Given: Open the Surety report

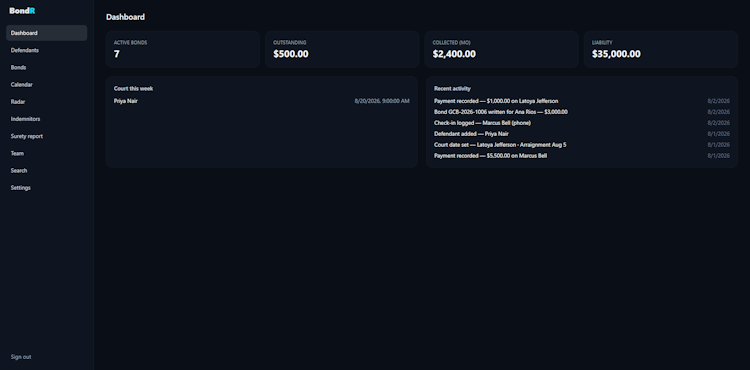Looking at the screenshot, I should (x=46, y=136).
